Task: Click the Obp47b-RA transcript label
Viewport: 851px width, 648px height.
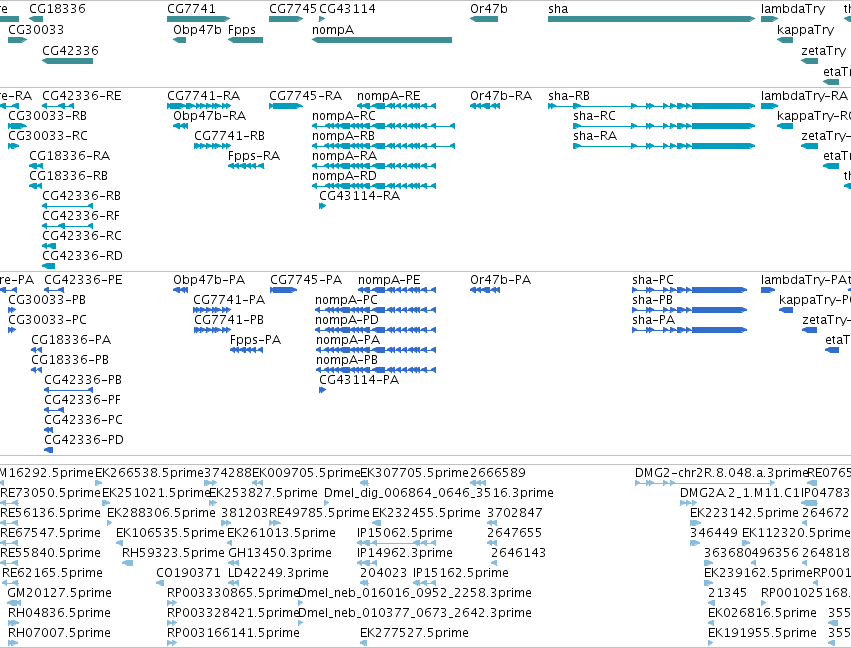Action: click(x=209, y=116)
